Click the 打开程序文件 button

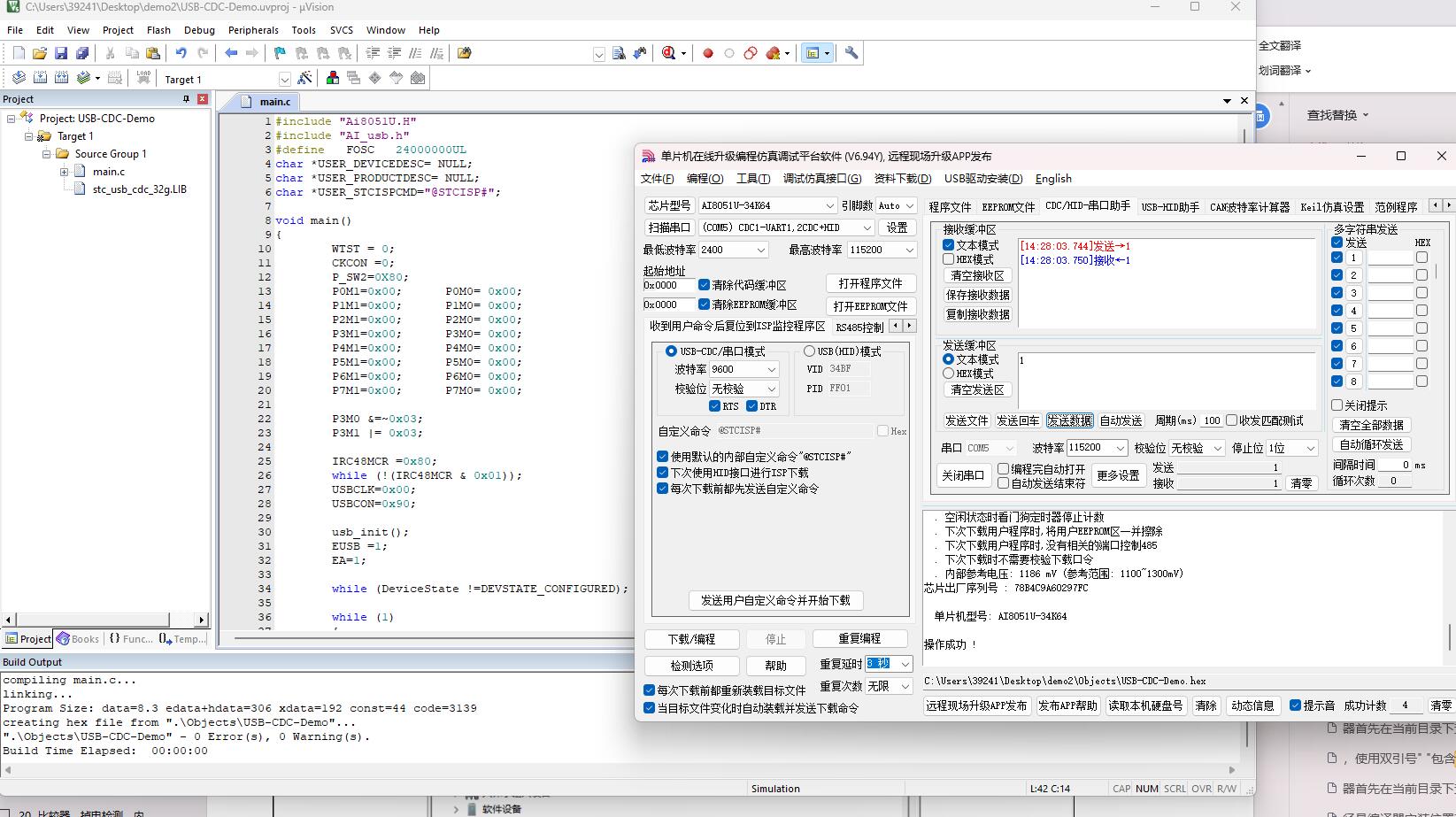tap(871, 283)
